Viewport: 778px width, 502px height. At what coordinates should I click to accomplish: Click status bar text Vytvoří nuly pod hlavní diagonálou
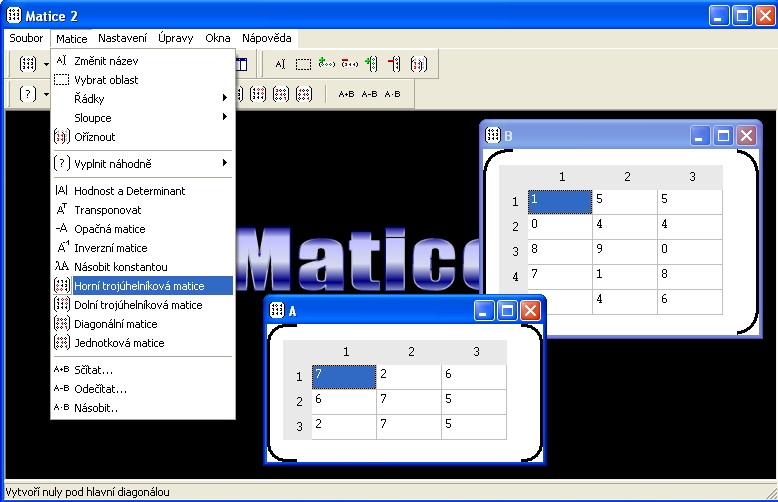[x=87, y=492]
